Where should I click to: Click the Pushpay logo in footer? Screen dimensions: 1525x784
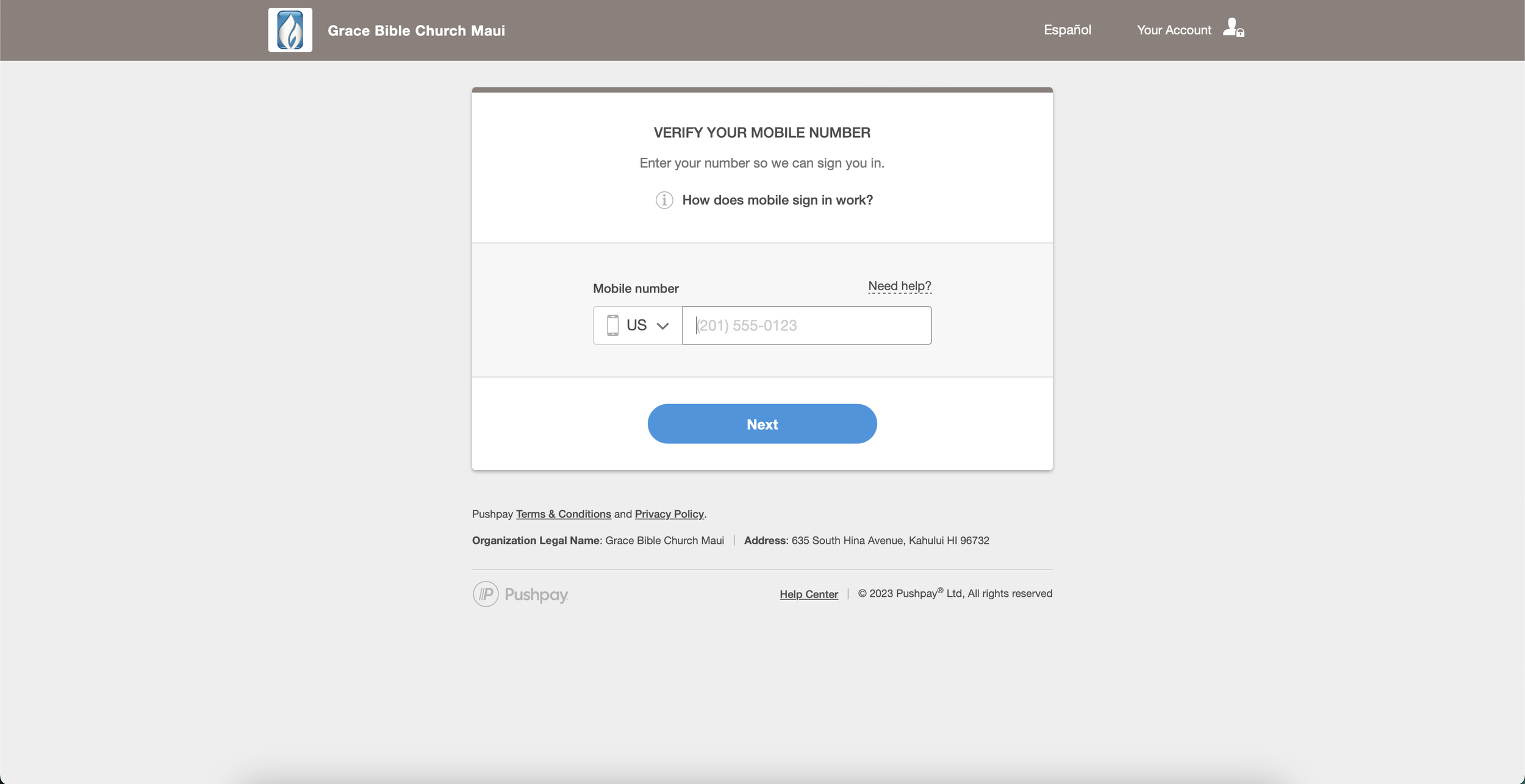[x=521, y=594]
